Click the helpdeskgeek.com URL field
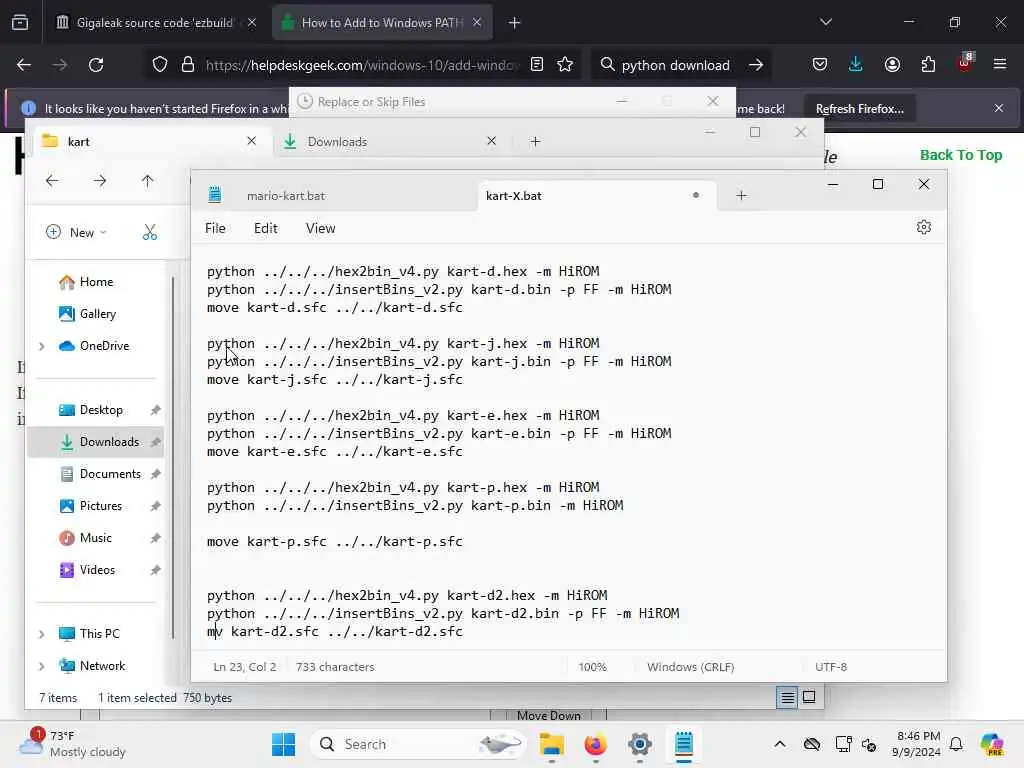The image size is (1024, 768). coord(362,65)
